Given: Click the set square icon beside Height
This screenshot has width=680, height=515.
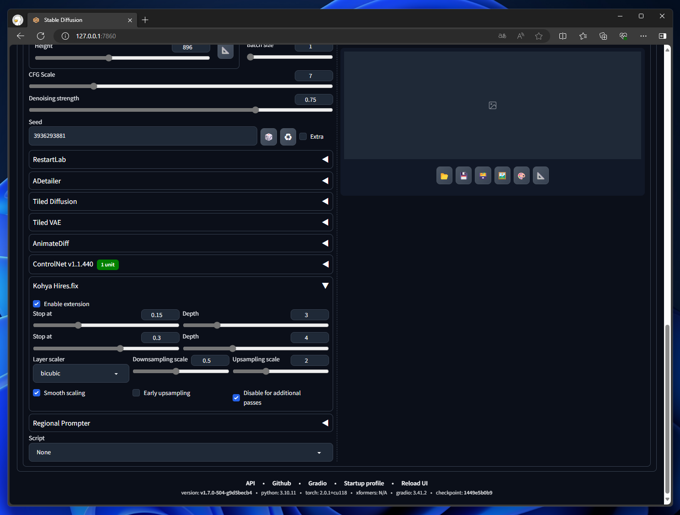Looking at the screenshot, I should coord(226,51).
